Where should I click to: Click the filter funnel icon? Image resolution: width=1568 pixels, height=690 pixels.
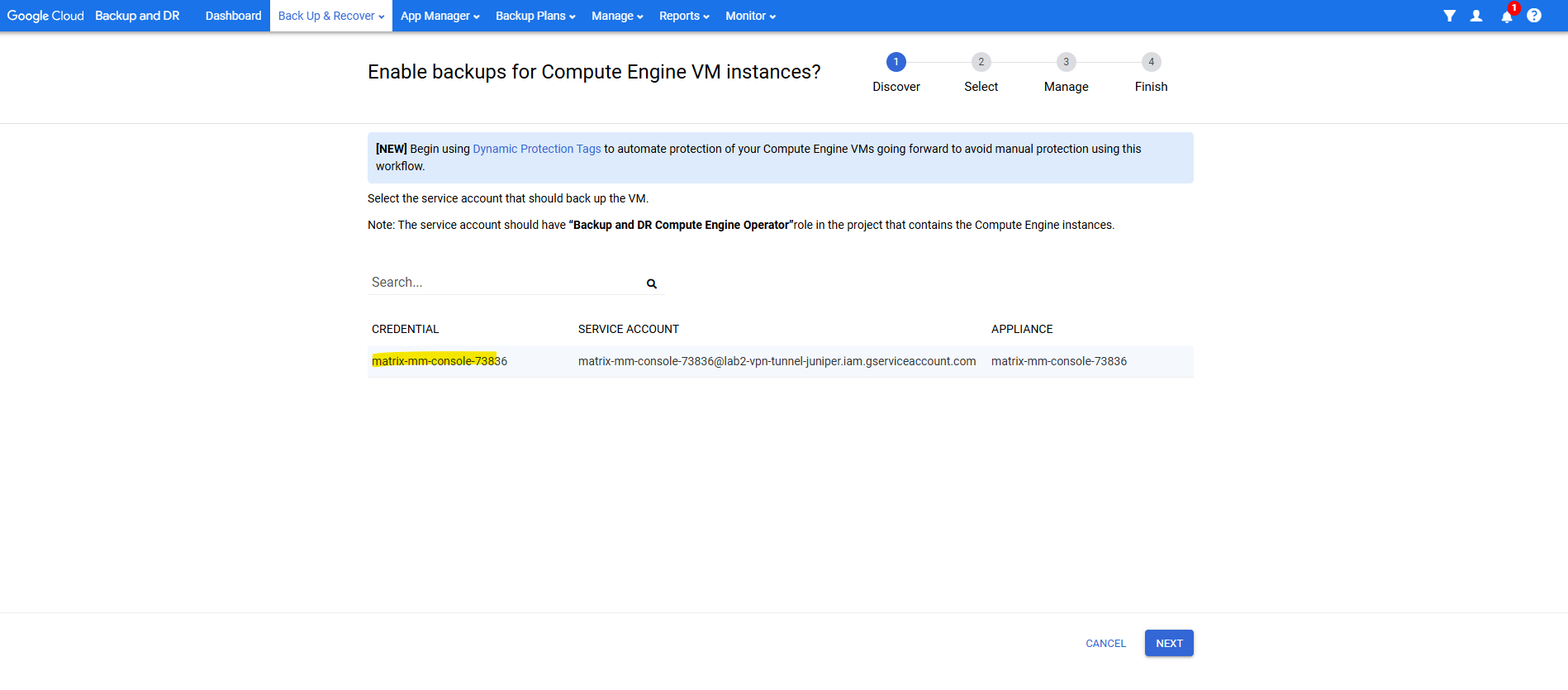1449,16
